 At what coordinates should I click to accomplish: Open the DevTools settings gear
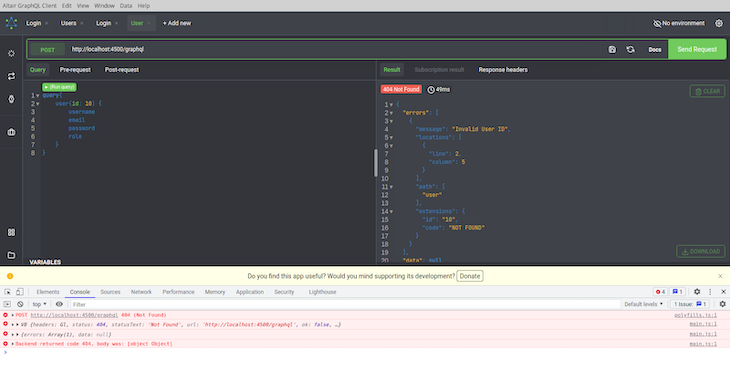coord(697,292)
